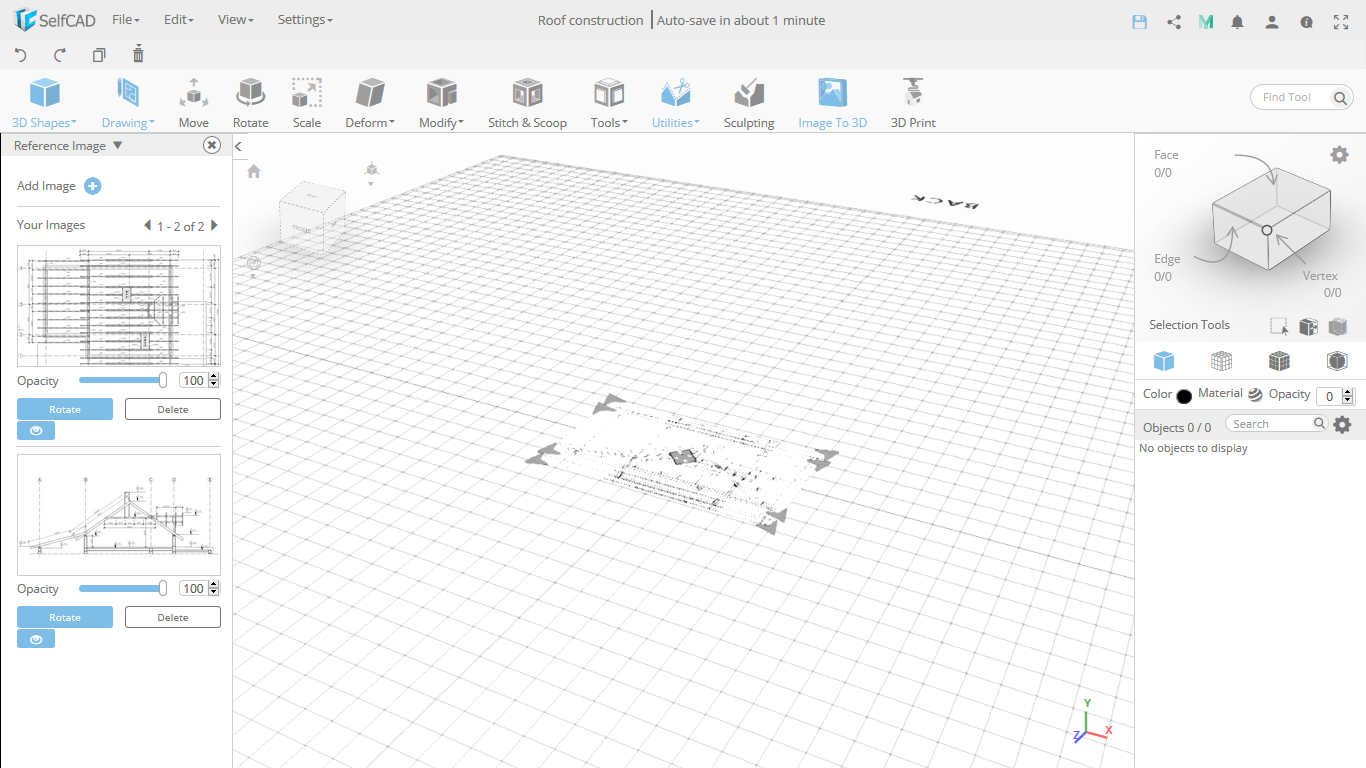
Task: Go to next images page arrow
Action: pyautogui.click(x=214, y=226)
